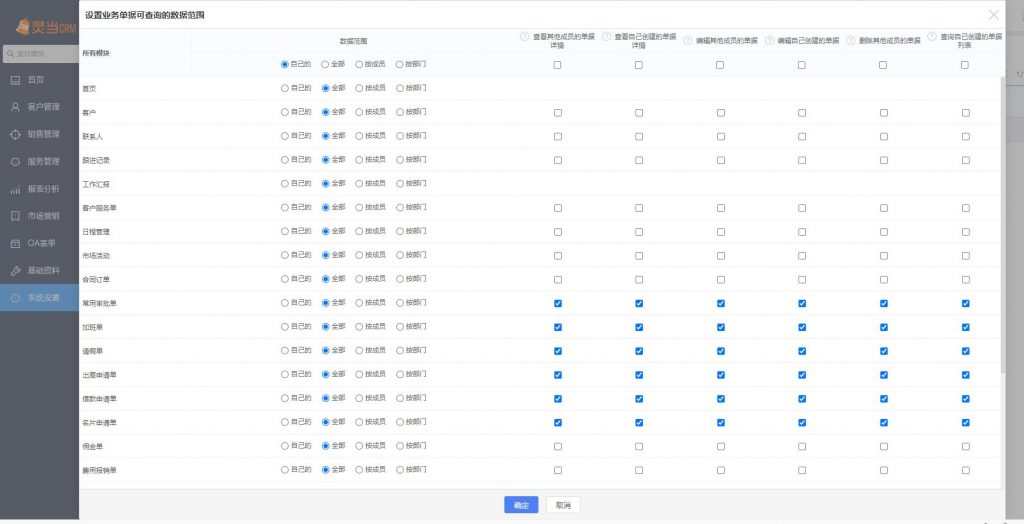Viewport: 1024px width, 524px height.
Task: Open help icon for 查询自己创建的单据列表
Action: (931, 37)
